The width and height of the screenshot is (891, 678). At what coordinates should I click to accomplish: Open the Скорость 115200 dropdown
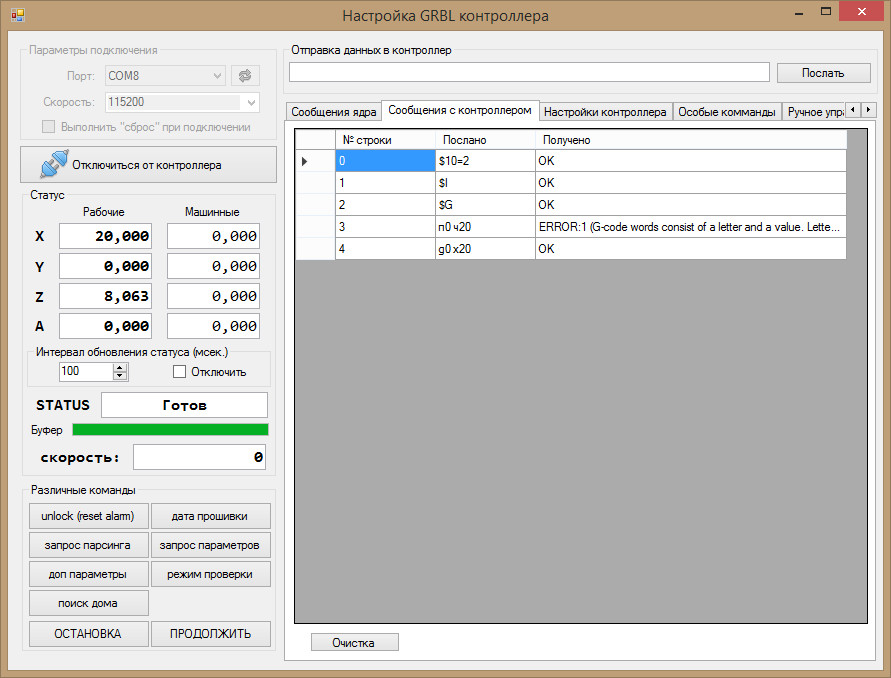coord(182,102)
